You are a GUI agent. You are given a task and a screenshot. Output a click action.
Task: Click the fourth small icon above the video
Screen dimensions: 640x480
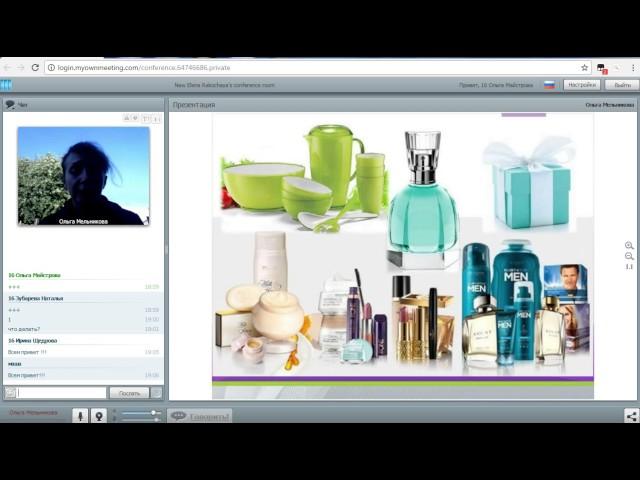pos(156,119)
